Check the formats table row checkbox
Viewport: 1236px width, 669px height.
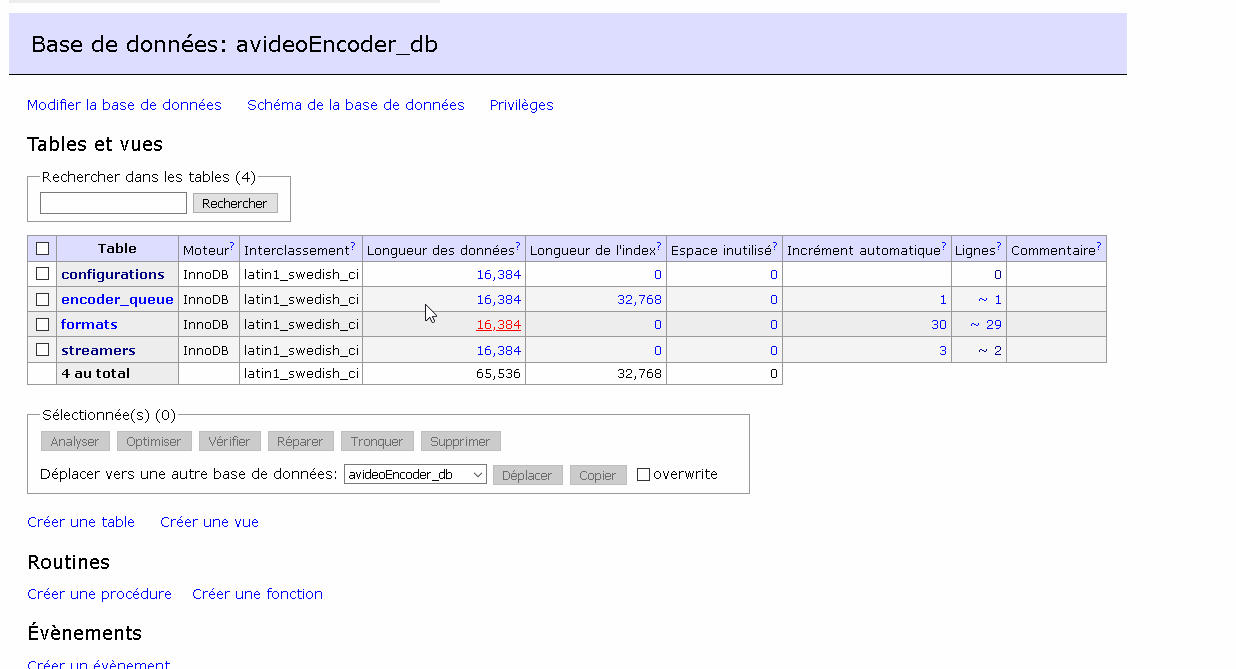[41, 323]
